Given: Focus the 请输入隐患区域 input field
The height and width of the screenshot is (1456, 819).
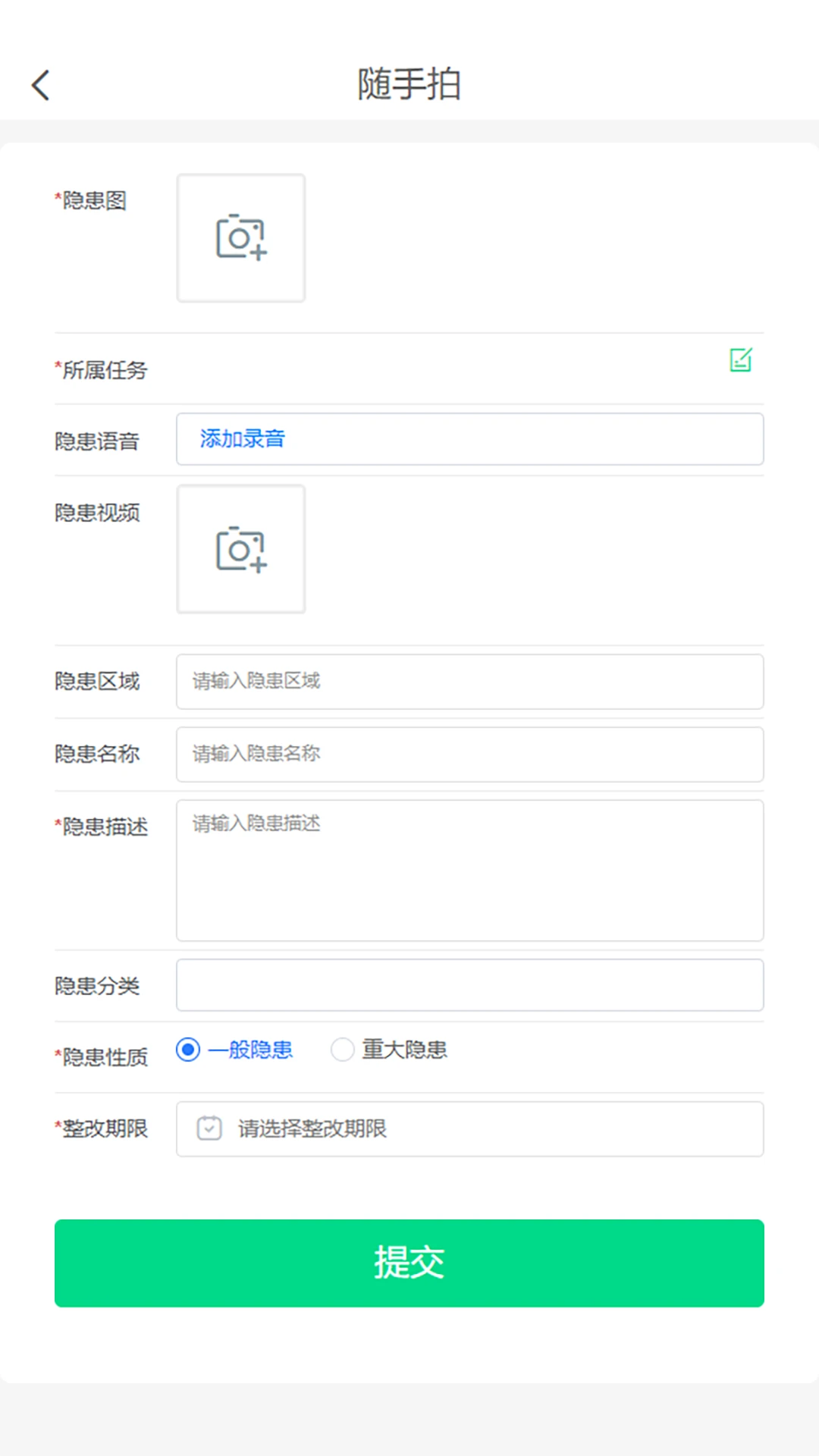Looking at the screenshot, I should pos(469,682).
